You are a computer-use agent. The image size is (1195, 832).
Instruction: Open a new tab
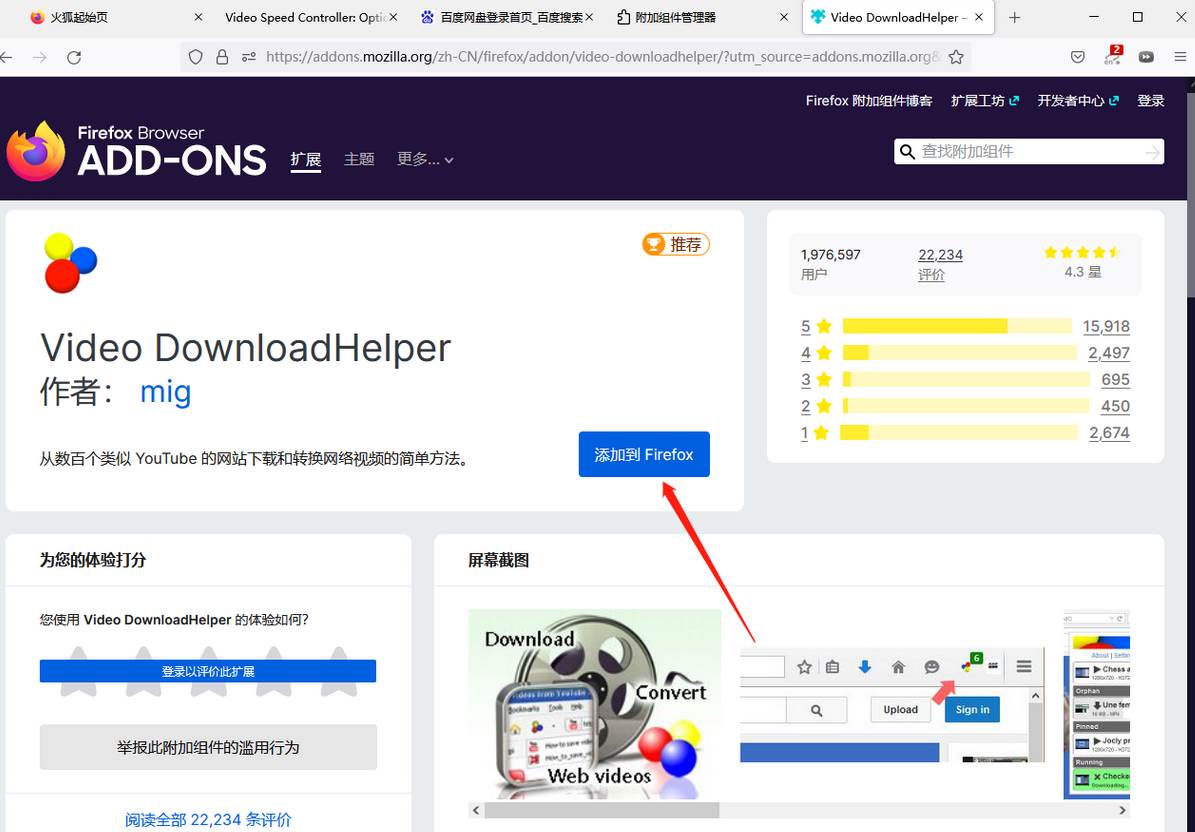1014,18
